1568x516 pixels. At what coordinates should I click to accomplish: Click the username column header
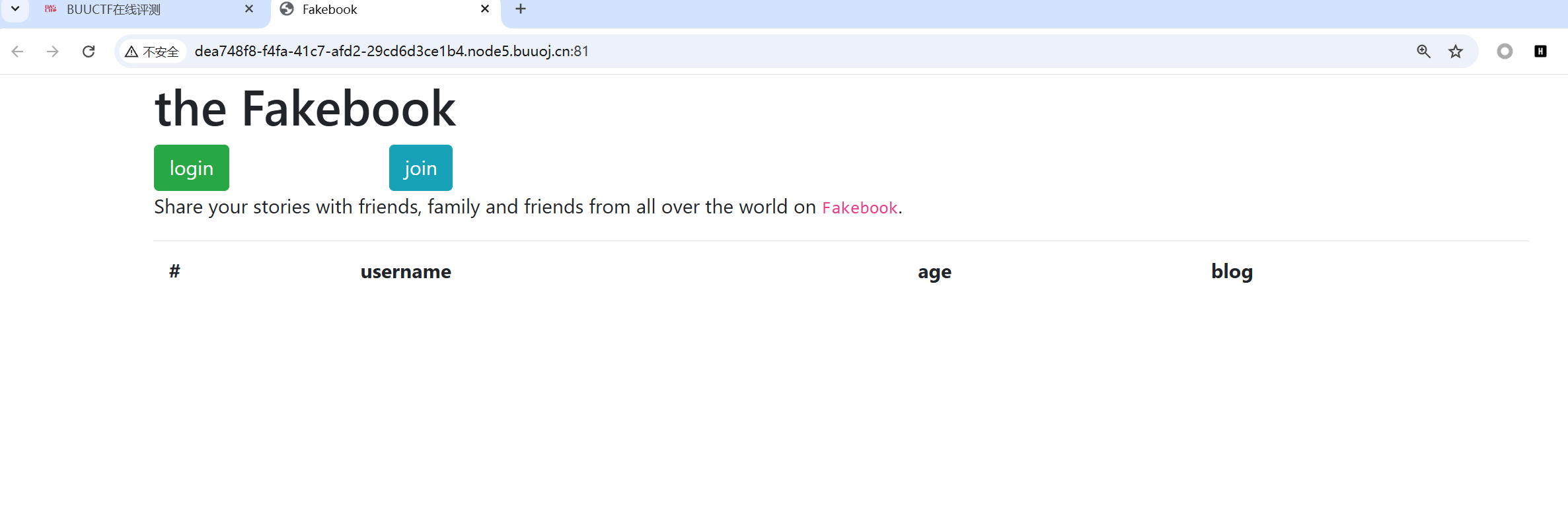[x=406, y=272]
